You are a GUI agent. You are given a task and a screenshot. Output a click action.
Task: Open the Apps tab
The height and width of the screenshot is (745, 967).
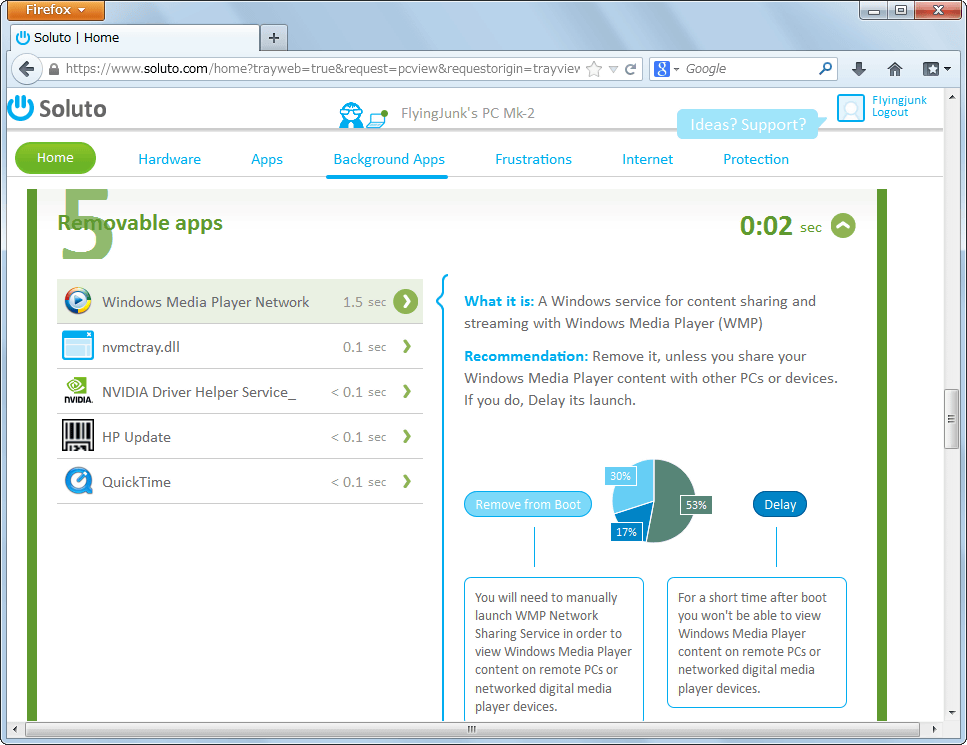tap(267, 159)
